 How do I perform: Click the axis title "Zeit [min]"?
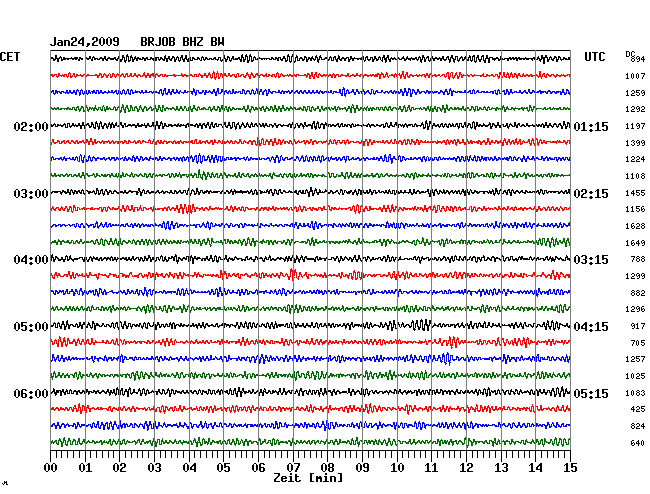[x=308, y=478]
